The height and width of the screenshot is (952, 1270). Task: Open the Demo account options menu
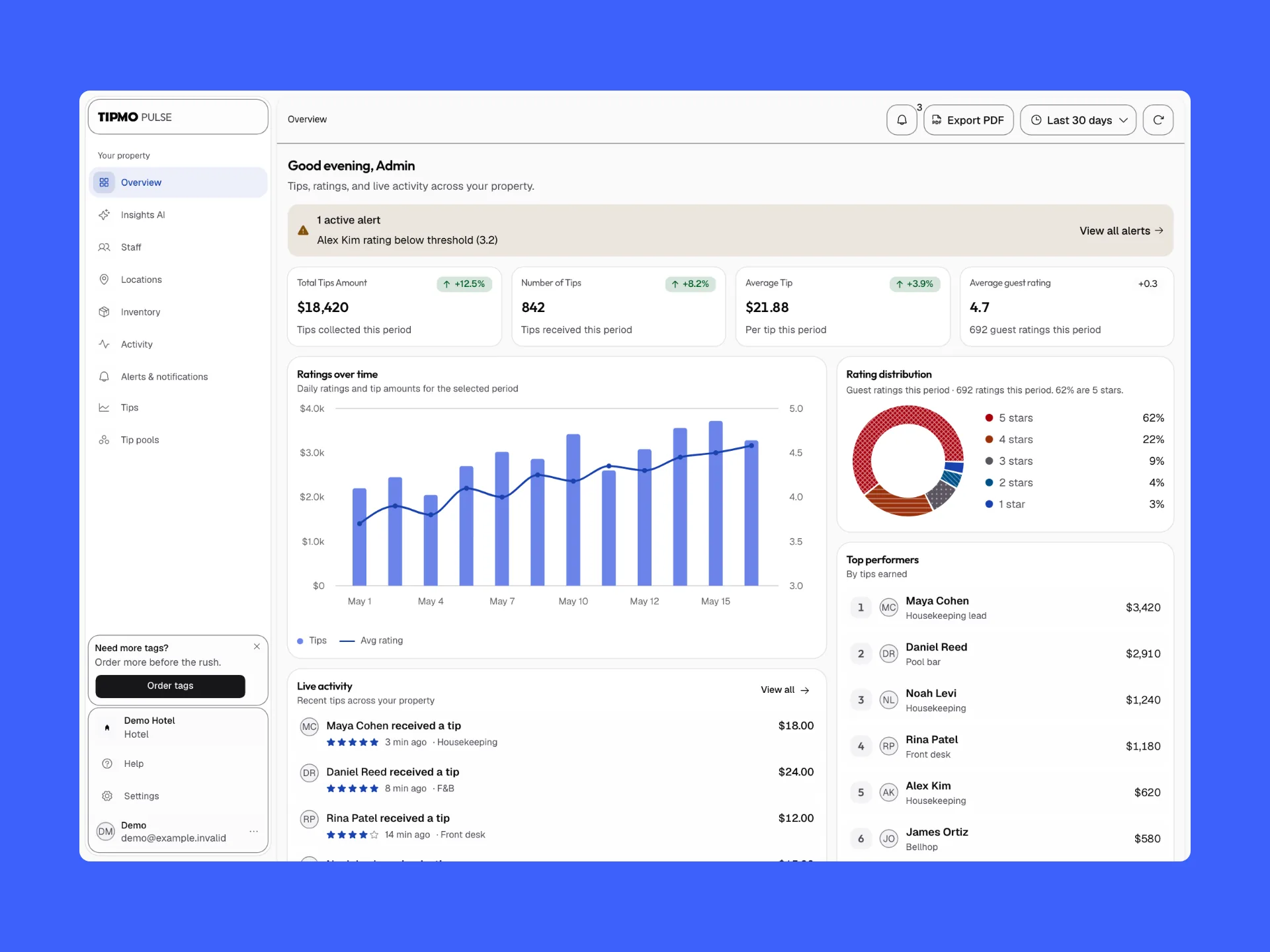click(x=253, y=832)
